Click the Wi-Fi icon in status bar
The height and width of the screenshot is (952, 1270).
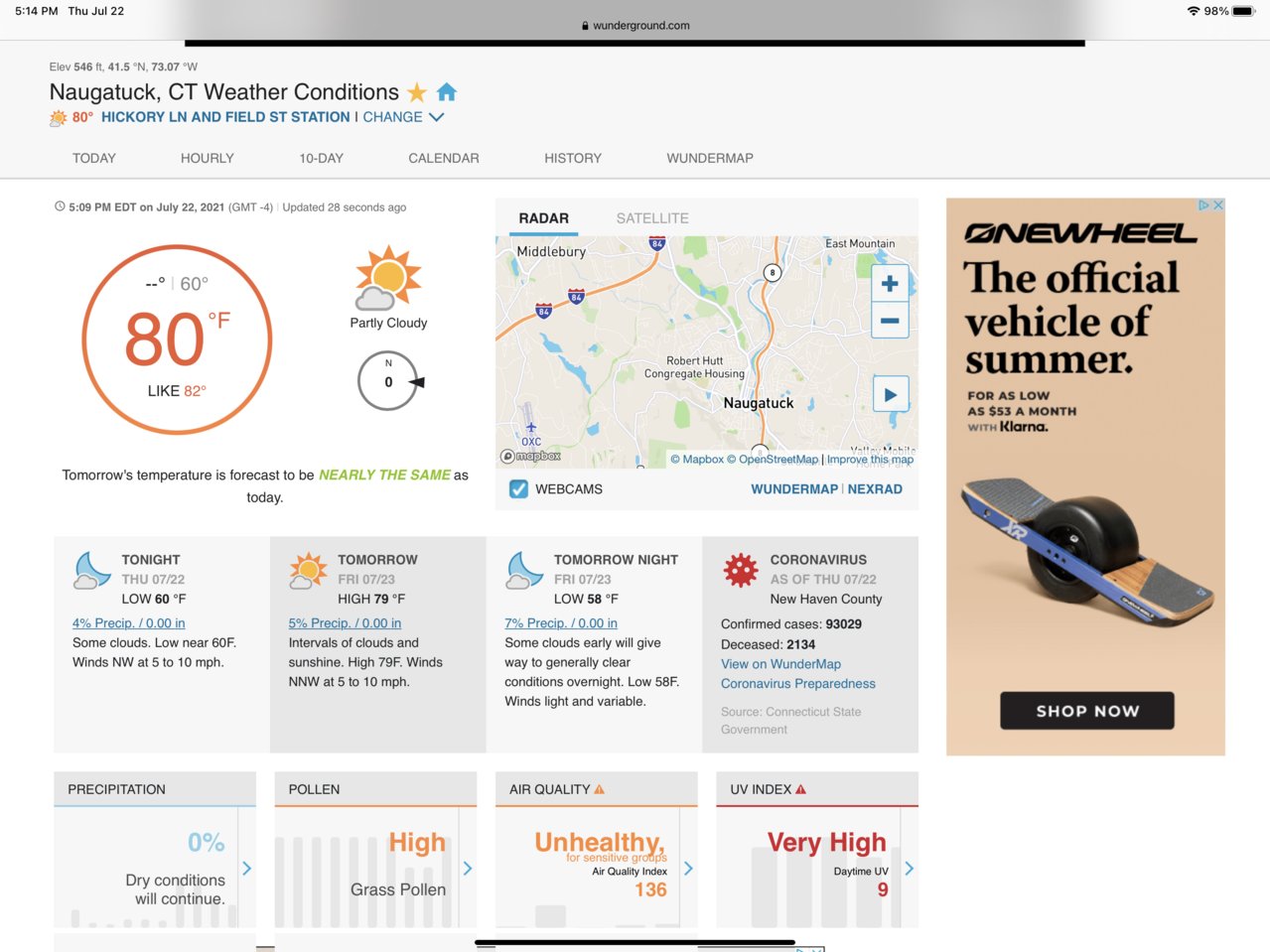(1193, 11)
